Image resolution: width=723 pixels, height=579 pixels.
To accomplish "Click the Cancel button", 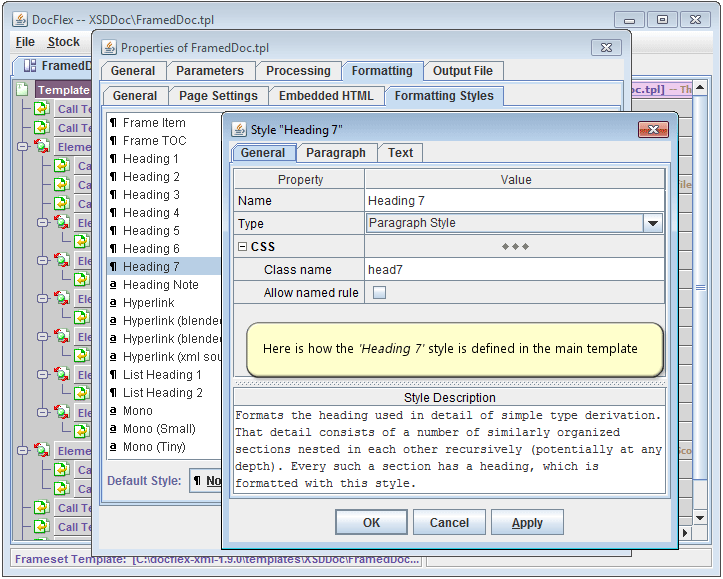I will (449, 522).
